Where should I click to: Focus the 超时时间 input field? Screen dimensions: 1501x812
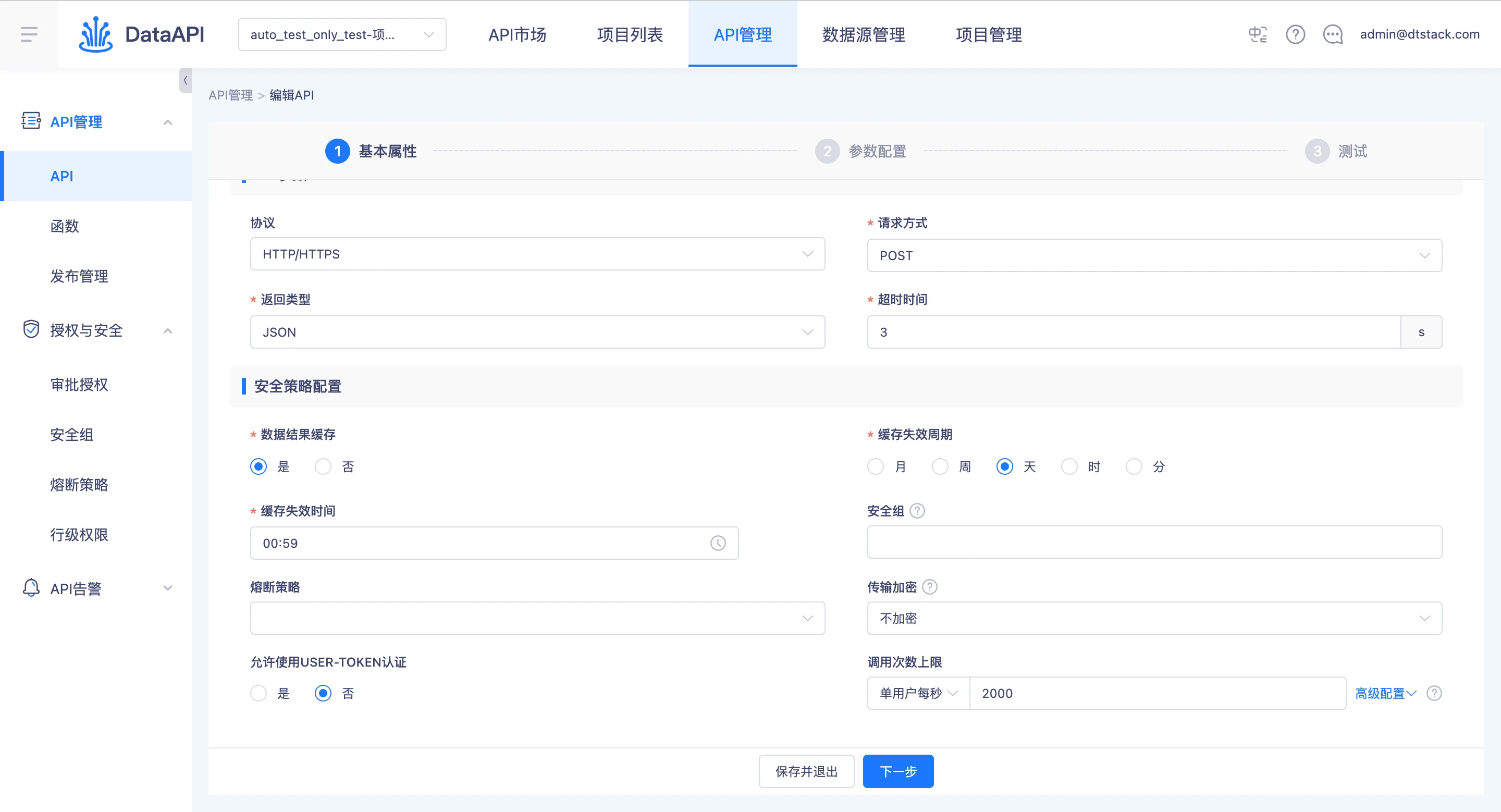pyautogui.click(x=1134, y=332)
